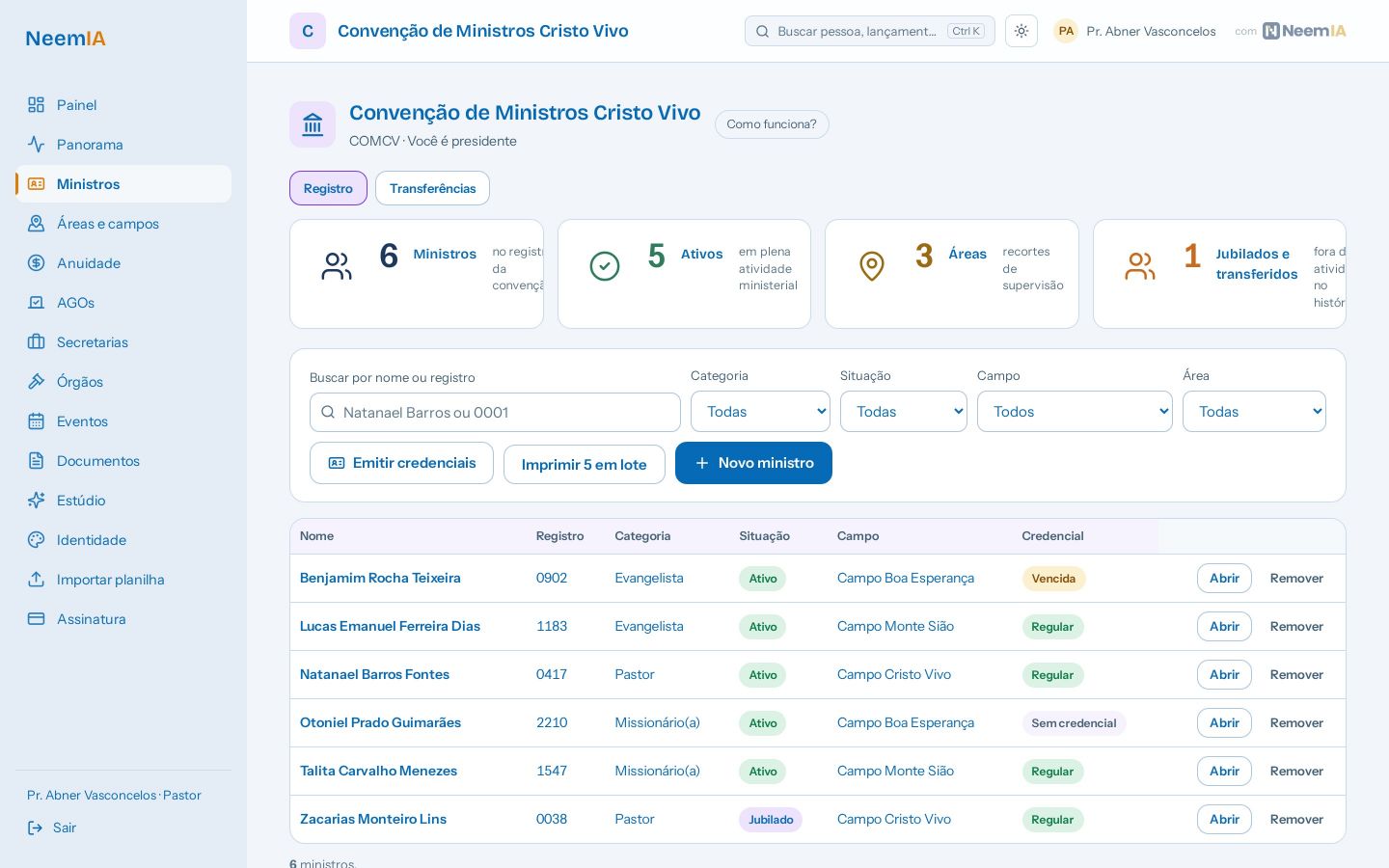Click the Identidade palette icon
The height and width of the screenshot is (868, 1389).
pyautogui.click(x=36, y=540)
